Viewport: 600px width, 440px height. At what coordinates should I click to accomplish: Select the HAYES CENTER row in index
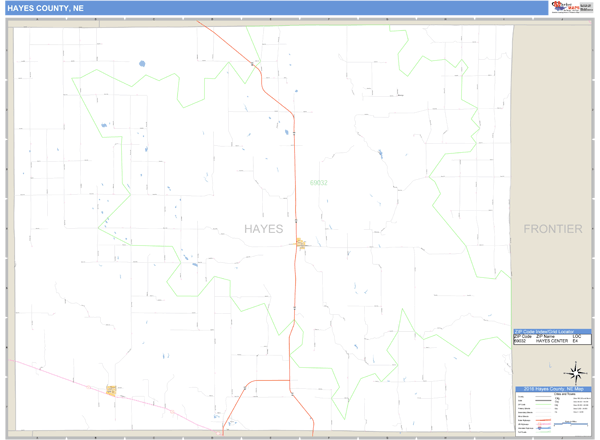[552, 343]
